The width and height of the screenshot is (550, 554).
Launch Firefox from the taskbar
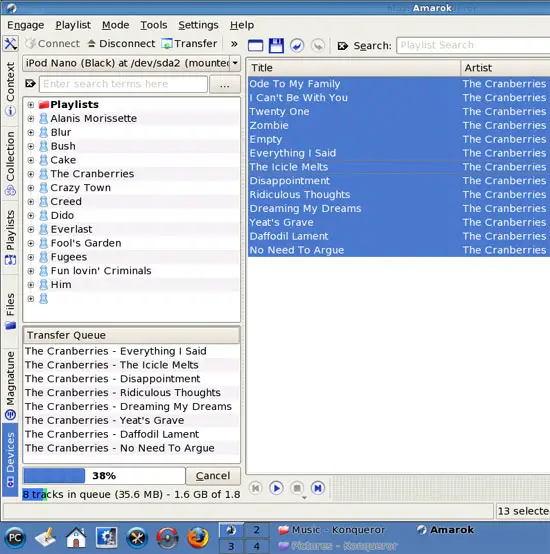pyautogui.click(x=198, y=538)
